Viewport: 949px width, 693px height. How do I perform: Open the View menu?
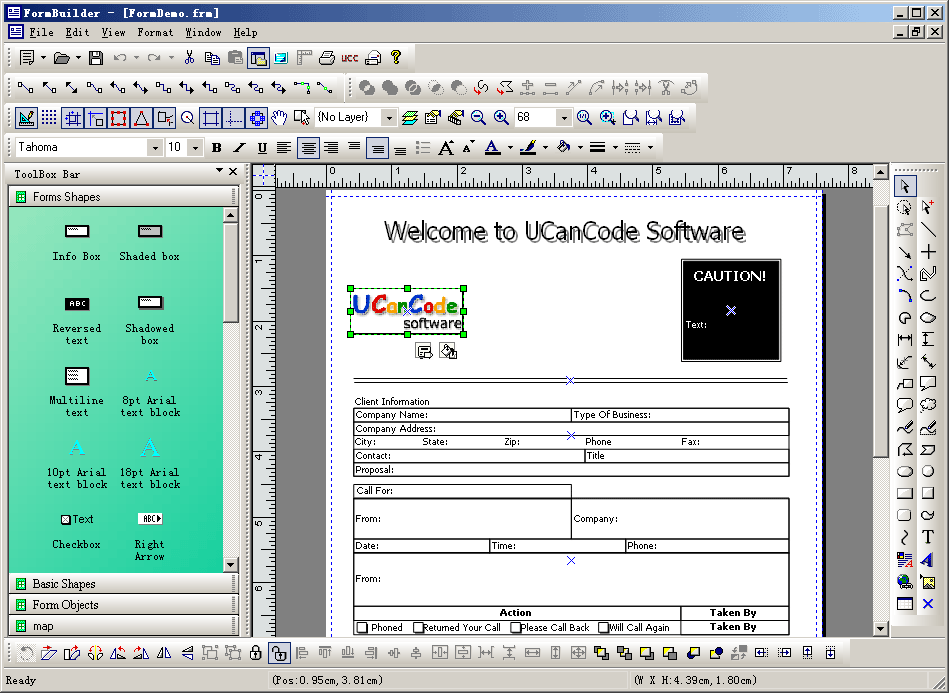pos(113,32)
